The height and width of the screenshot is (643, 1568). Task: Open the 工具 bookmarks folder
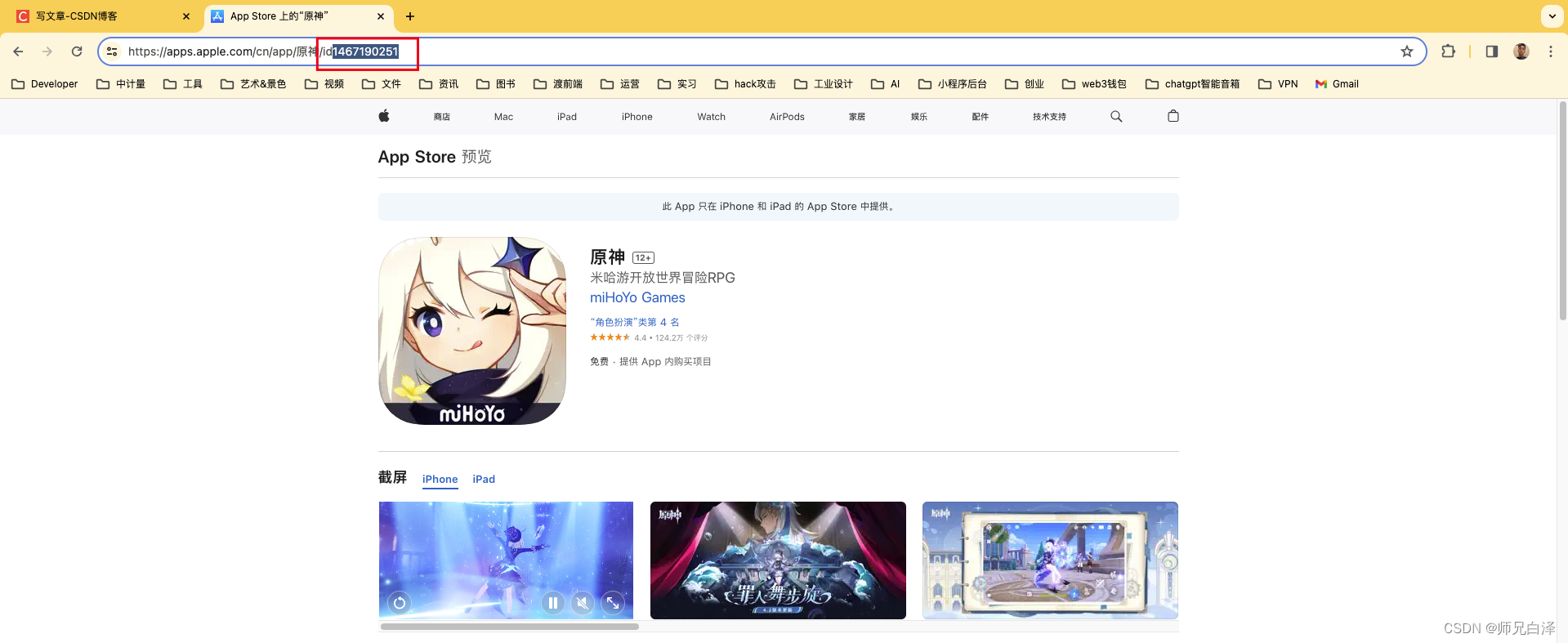click(183, 84)
